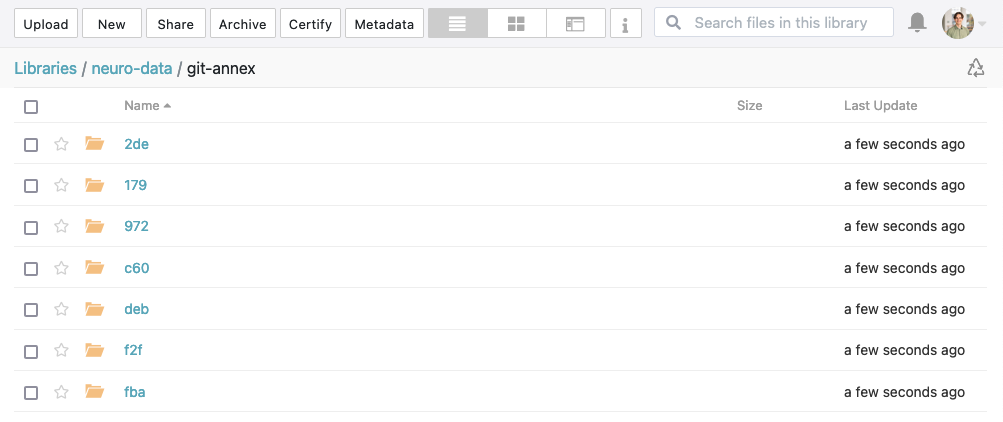Switch to grid view mode
This screenshot has height=422, width=1003.
[516, 24]
